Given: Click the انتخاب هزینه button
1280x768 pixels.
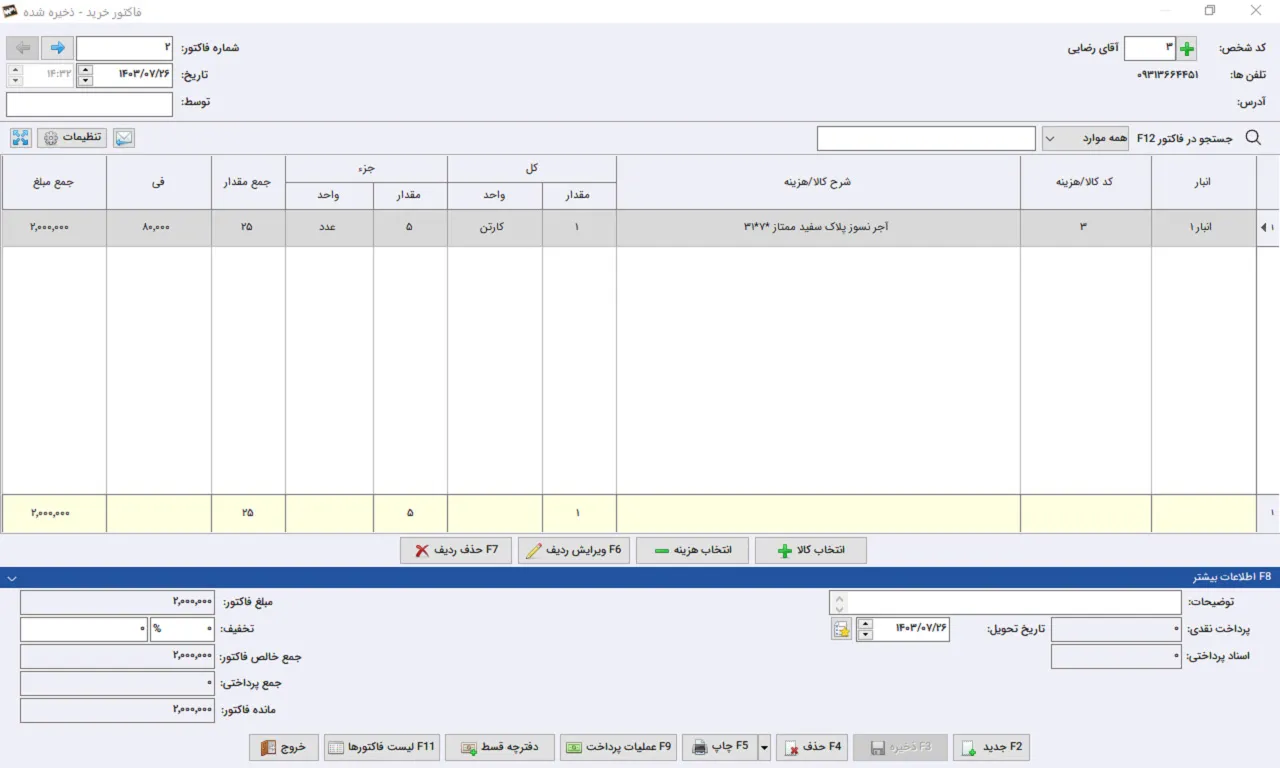Looking at the screenshot, I should coord(692,551).
